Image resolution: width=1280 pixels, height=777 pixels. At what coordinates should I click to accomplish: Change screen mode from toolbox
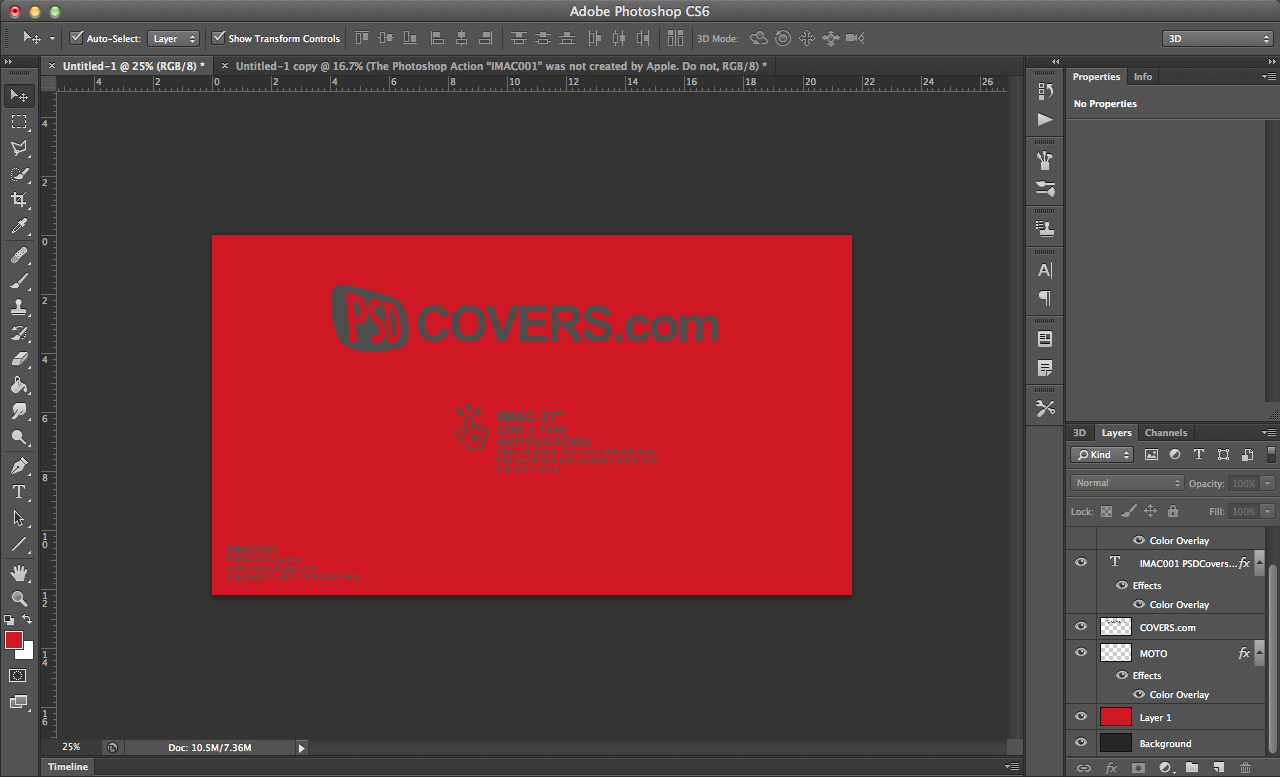pos(18,702)
